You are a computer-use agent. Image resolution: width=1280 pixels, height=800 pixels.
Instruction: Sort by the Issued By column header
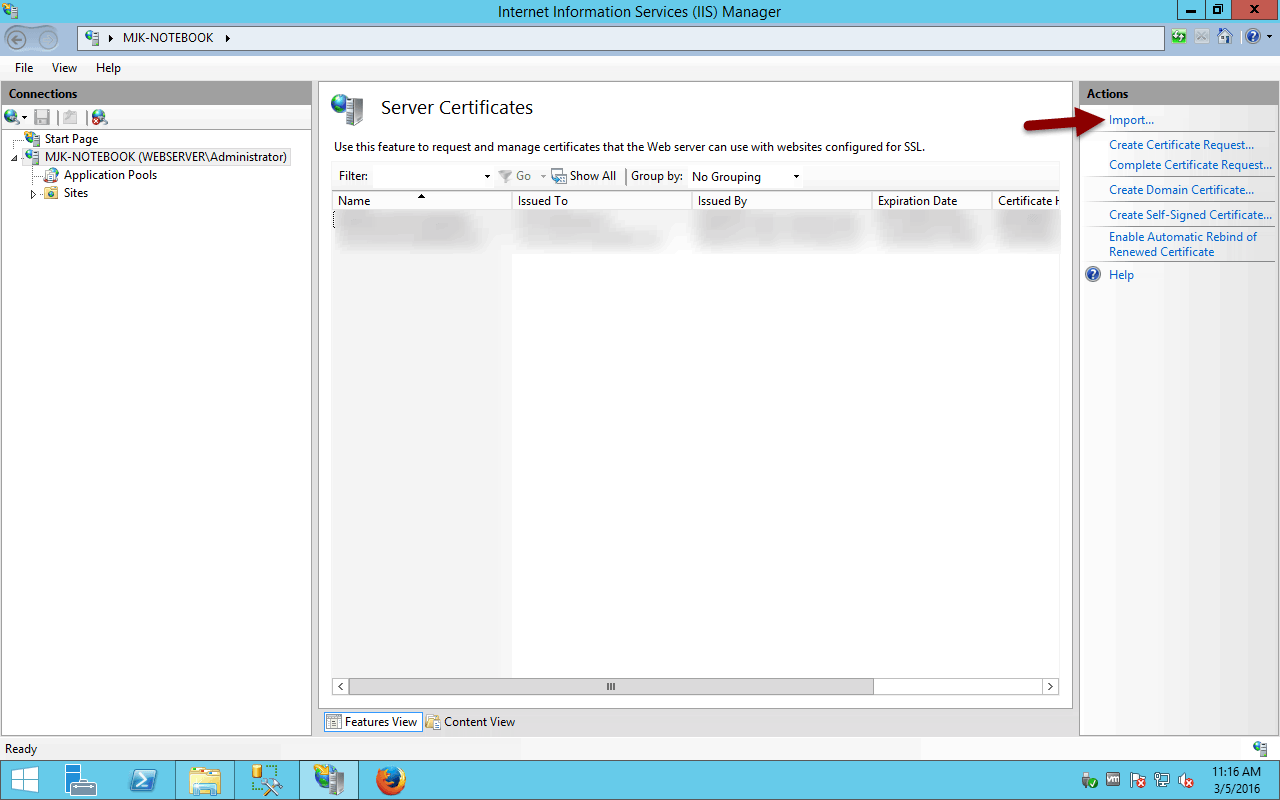pyautogui.click(x=781, y=201)
